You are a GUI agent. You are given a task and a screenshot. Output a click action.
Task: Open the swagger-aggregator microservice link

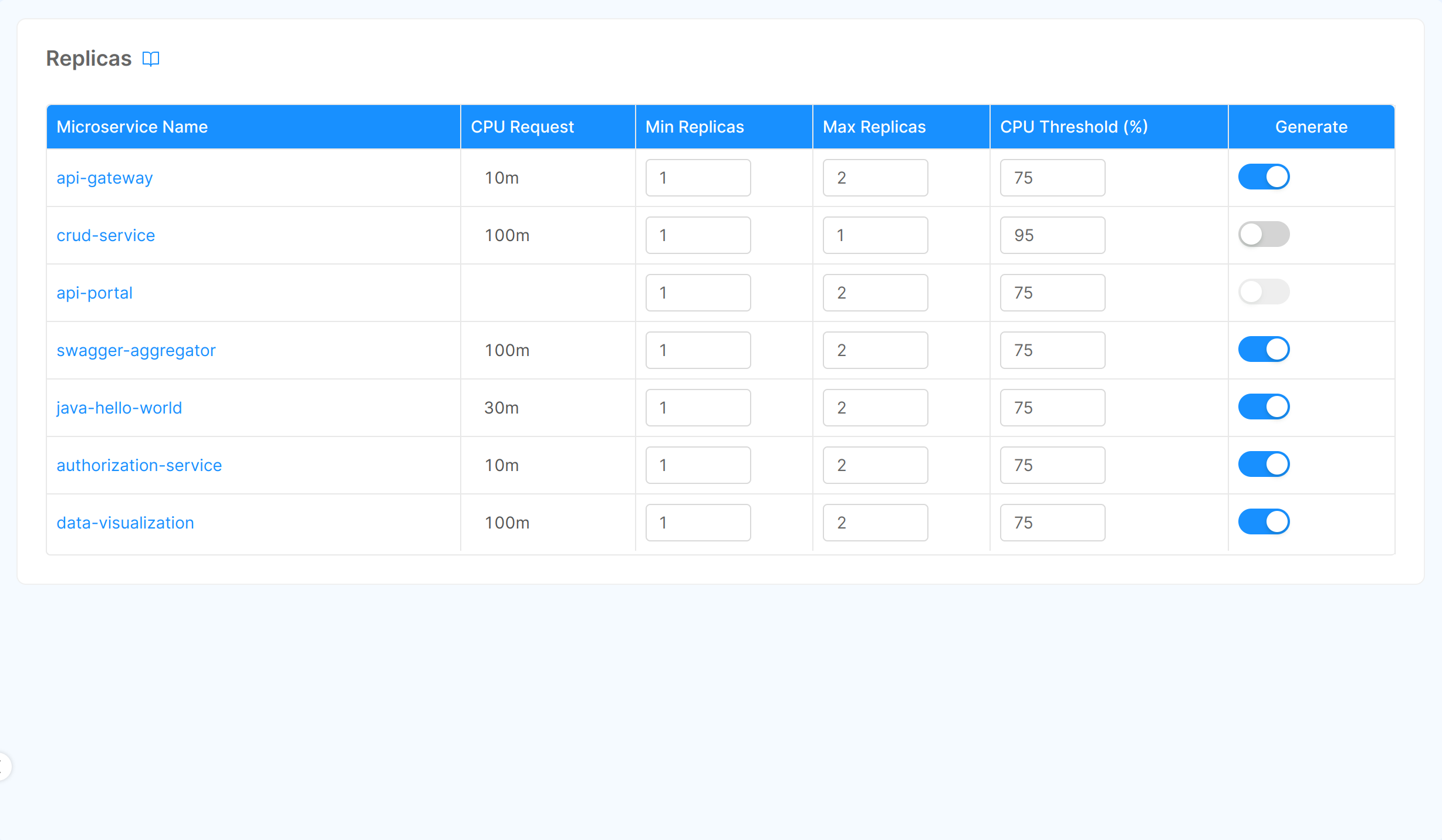(136, 350)
